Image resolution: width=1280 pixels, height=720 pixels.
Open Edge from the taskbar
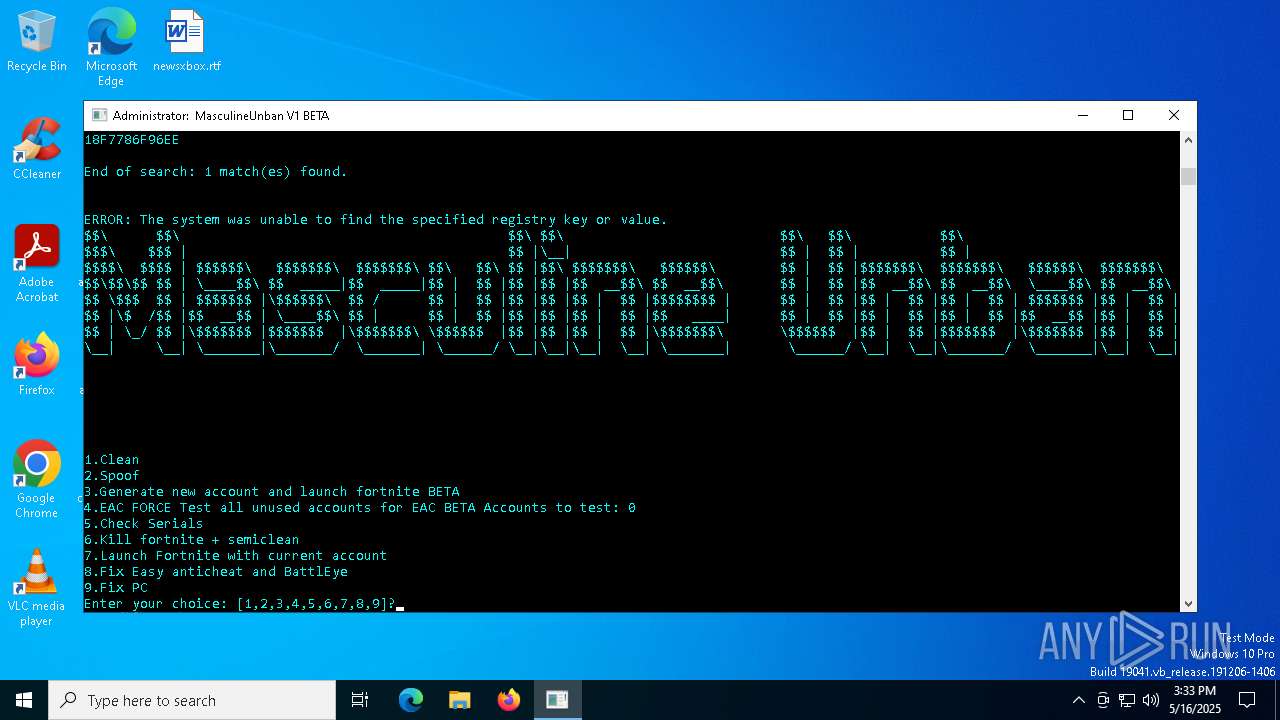[x=411, y=700]
